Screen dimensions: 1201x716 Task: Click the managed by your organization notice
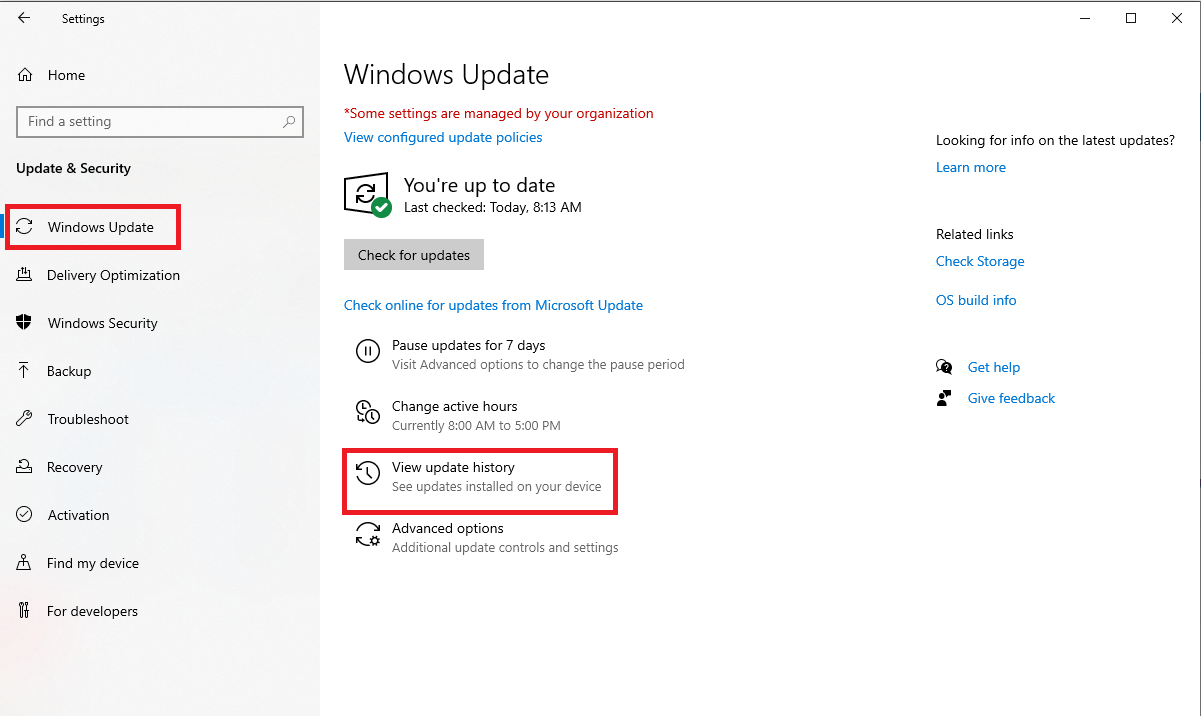pyautogui.click(x=498, y=113)
